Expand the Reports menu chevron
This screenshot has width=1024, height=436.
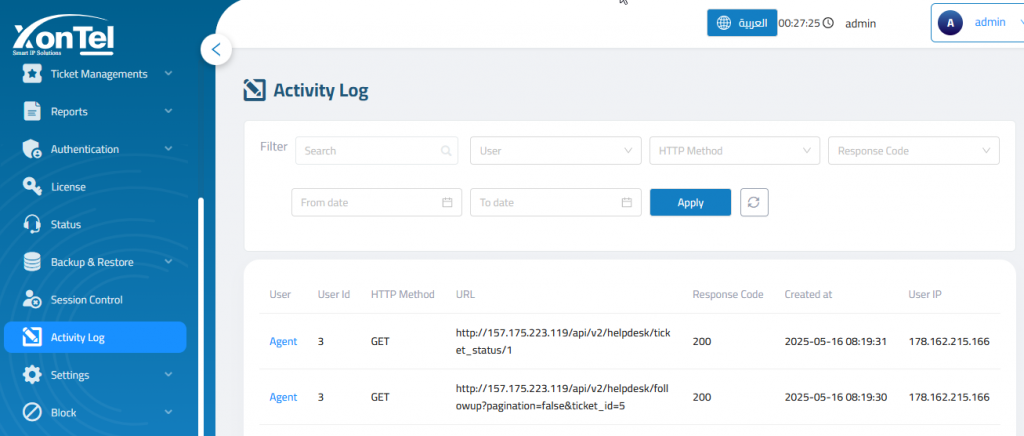[168, 112]
